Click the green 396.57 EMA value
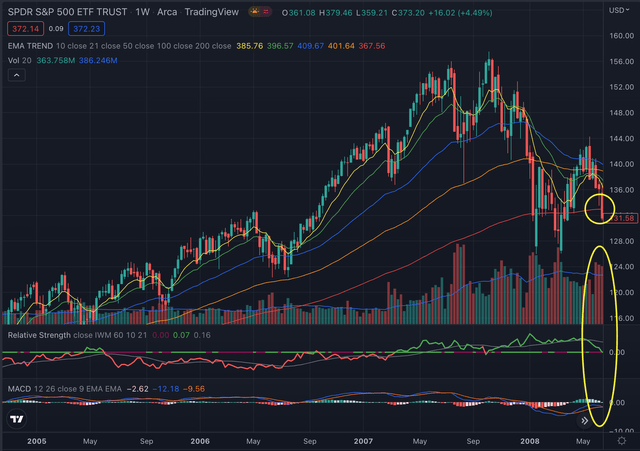This screenshot has width=640, height=451. click(280, 46)
